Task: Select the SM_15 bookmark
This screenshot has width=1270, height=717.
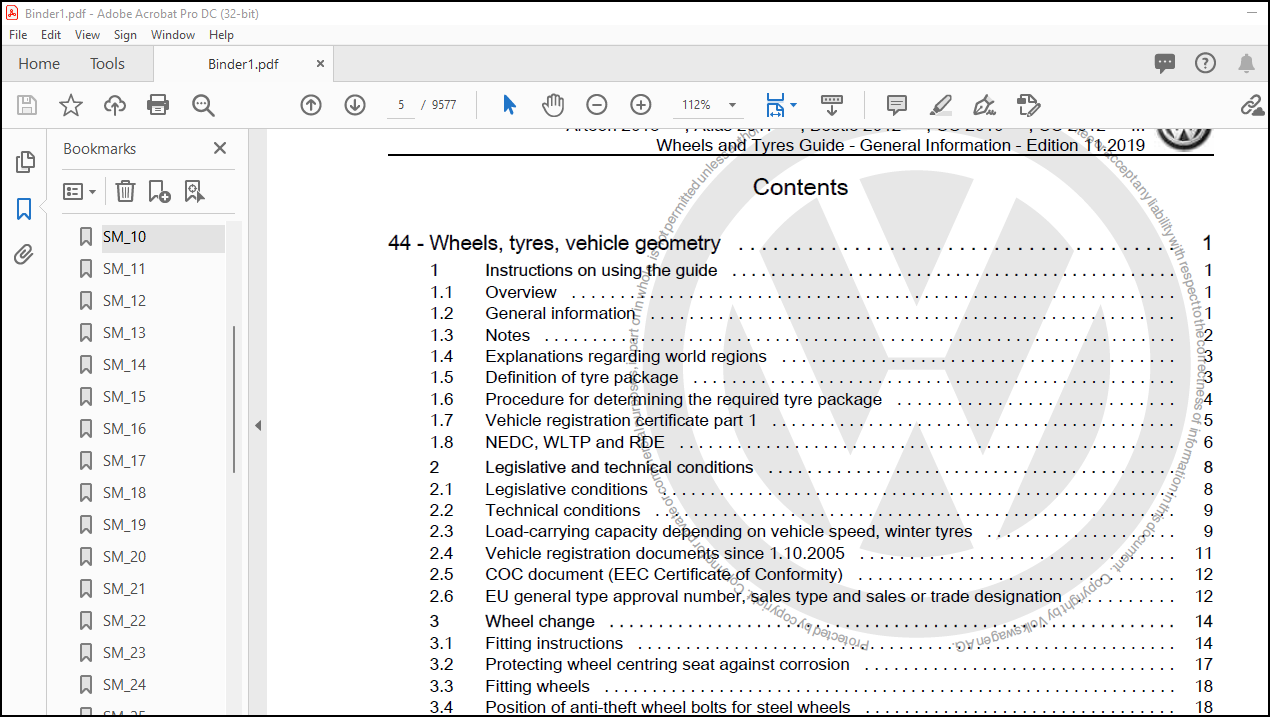Action: click(x=124, y=397)
